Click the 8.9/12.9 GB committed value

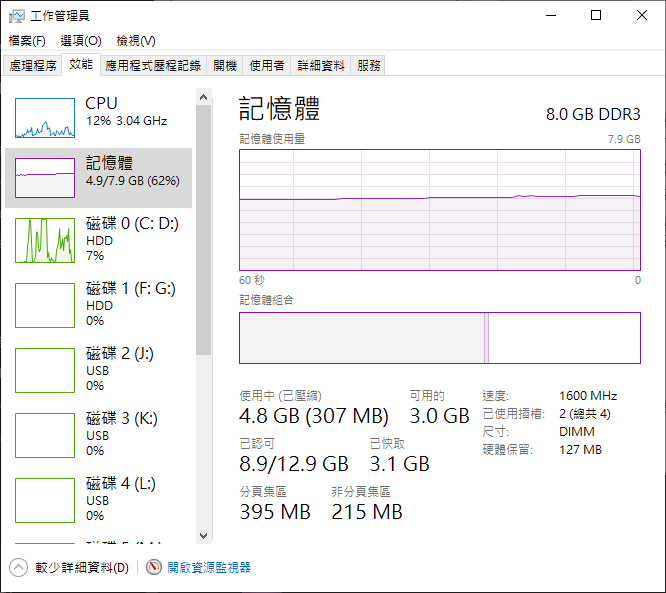coord(294,464)
